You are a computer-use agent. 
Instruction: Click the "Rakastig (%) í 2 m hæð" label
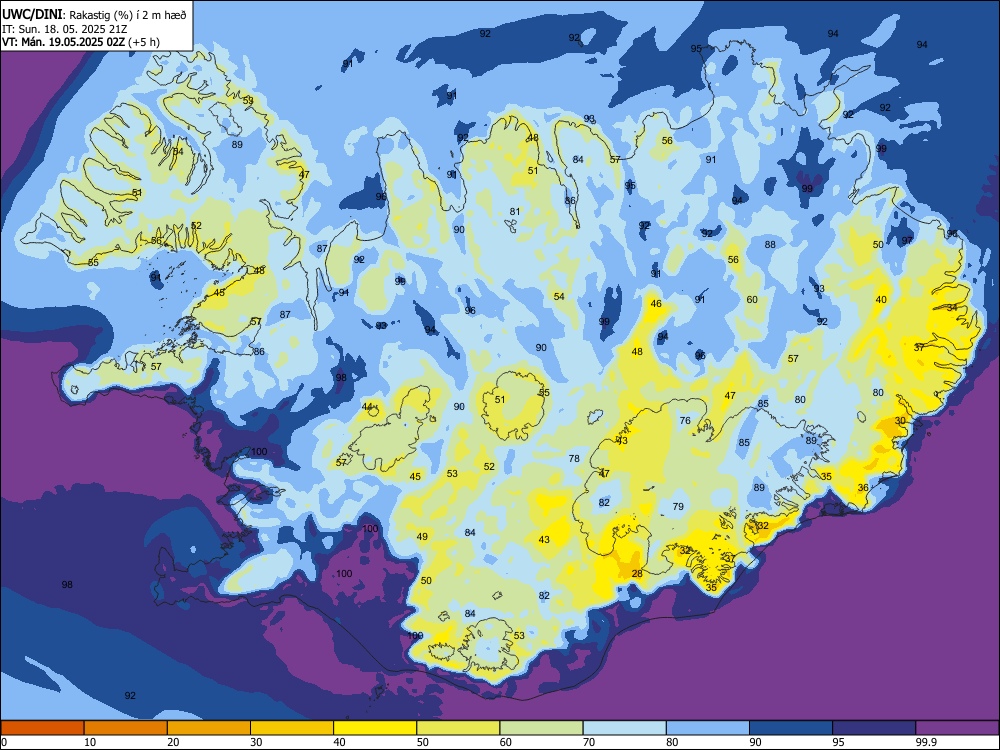(127, 15)
